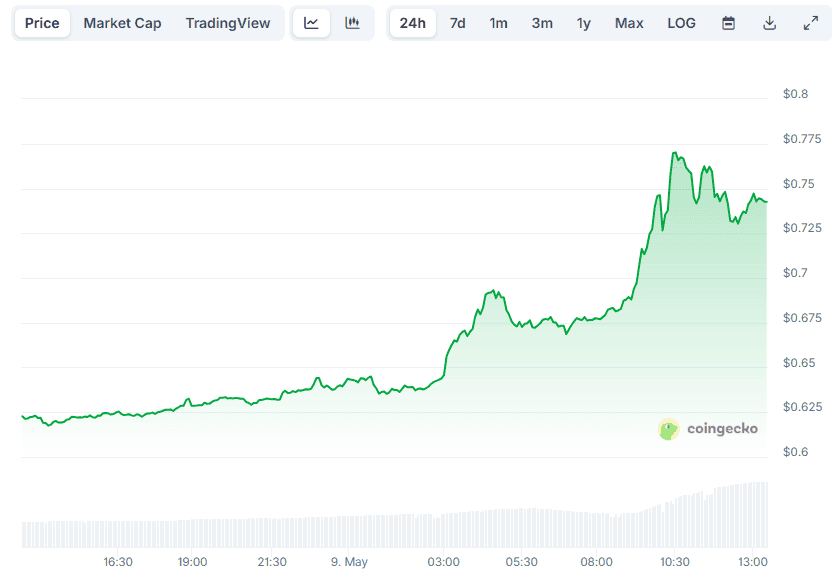Image resolution: width=832 pixels, height=577 pixels.
Task: Click the 16:30 time axis label
Action: [118, 562]
